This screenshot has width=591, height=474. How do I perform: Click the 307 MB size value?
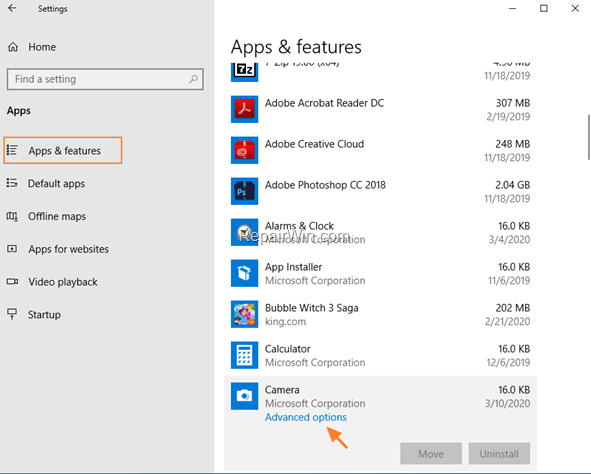click(x=513, y=103)
